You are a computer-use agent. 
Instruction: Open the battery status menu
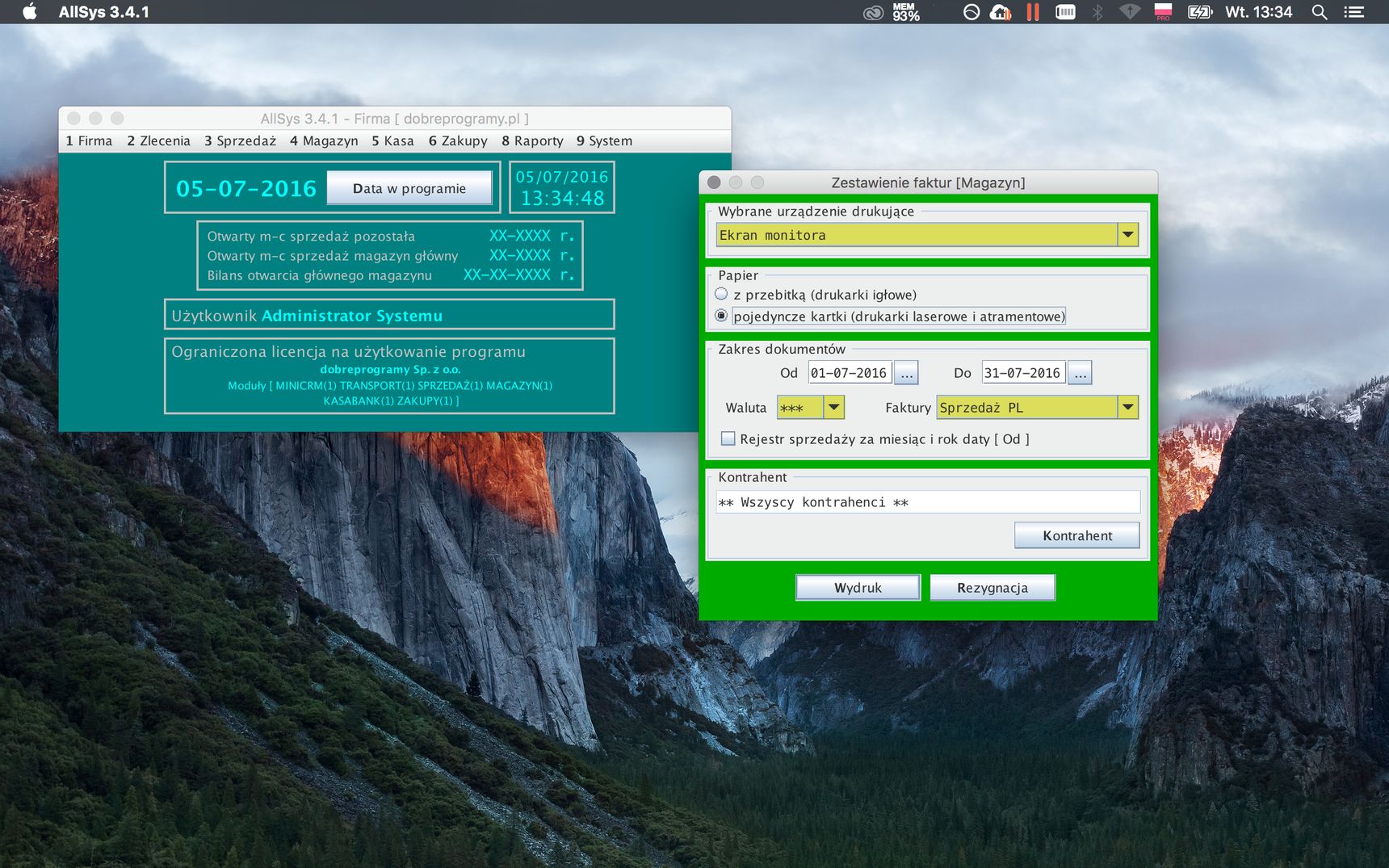click(x=1200, y=12)
